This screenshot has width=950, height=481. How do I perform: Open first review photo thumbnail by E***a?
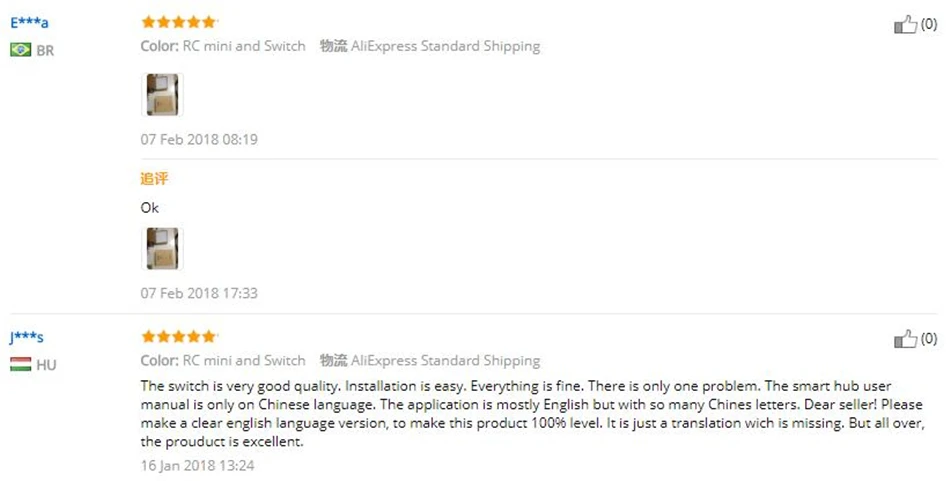coord(162,95)
